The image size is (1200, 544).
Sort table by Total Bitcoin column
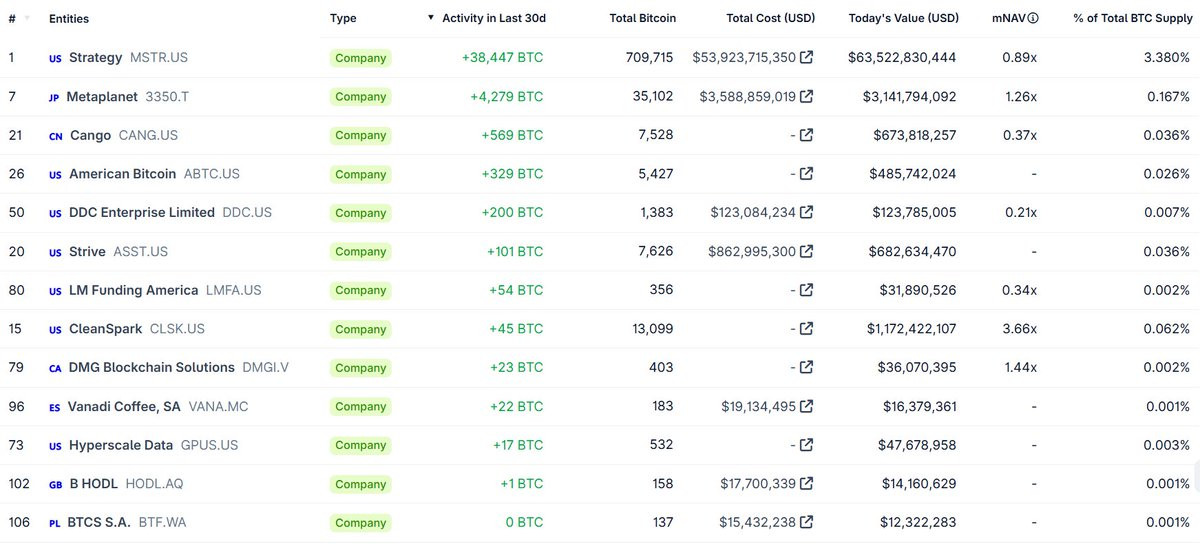pyautogui.click(x=642, y=18)
